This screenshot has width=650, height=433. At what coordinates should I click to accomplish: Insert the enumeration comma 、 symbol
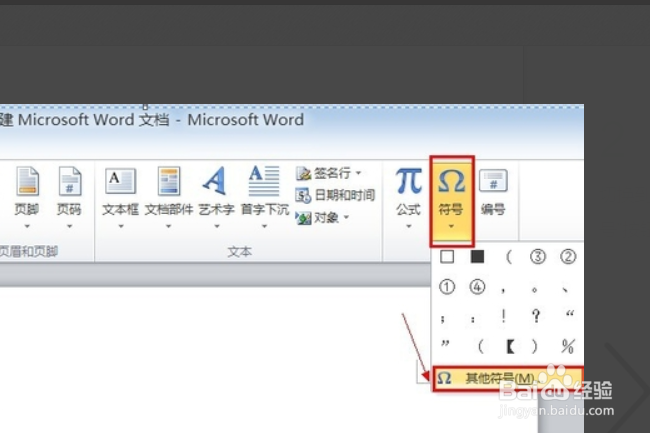pos(565,290)
